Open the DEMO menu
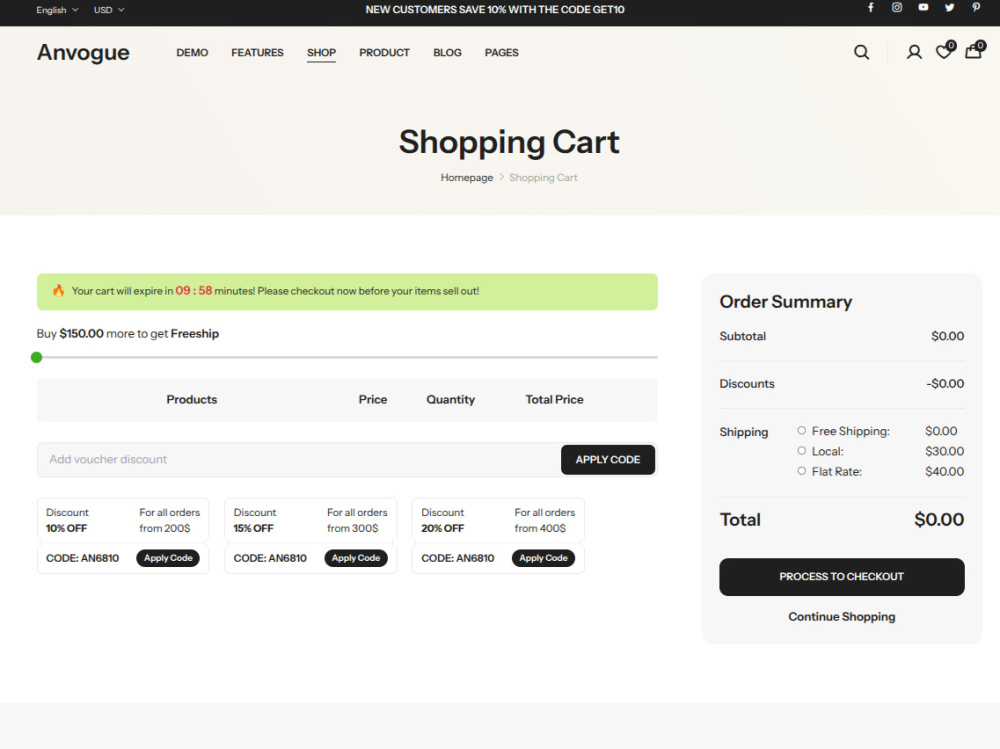Image resolution: width=1000 pixels, height=749 pixels. click(x=192, y=52)
